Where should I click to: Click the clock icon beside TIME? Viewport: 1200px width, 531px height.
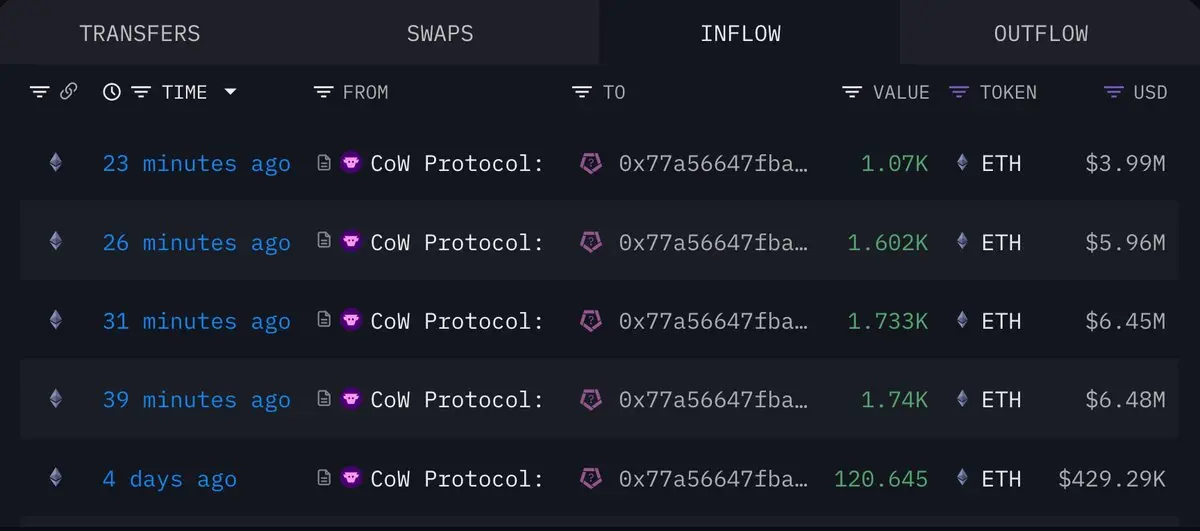coord(112,92)
